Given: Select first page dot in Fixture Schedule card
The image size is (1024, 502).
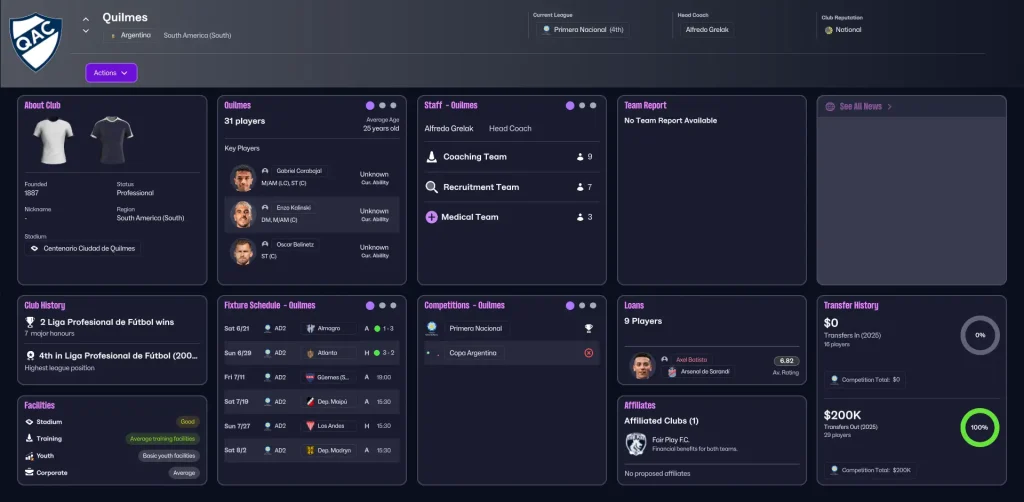Looking at the screenshot, I should (x=370, y=306).
